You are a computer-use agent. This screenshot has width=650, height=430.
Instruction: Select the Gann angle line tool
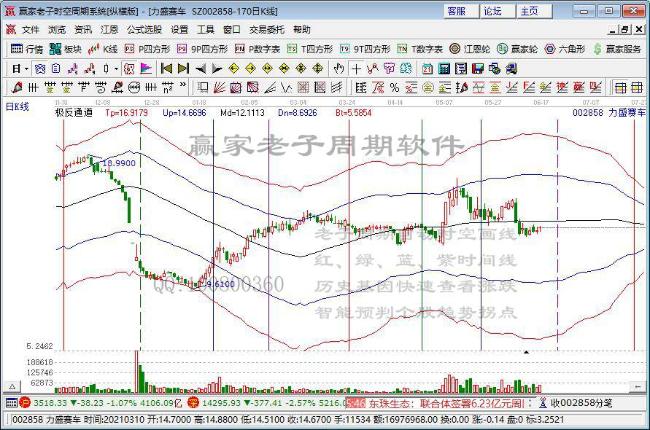269,87
